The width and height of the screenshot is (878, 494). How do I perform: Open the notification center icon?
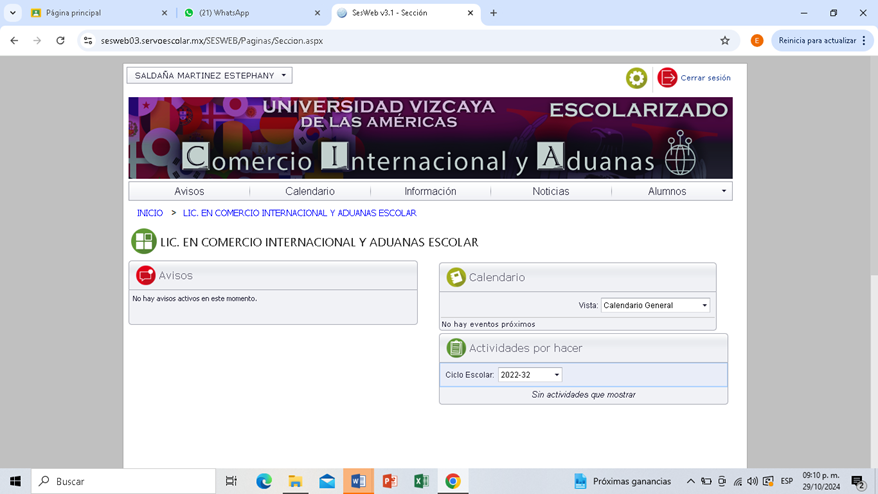click(x=858, y=481)
